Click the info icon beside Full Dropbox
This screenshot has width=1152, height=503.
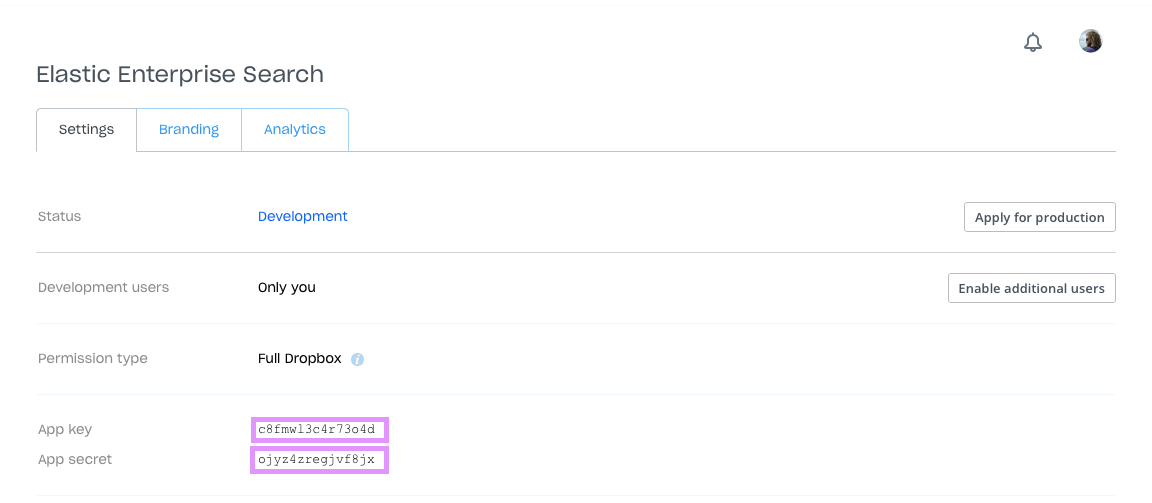pyautogui.click(x=357, y=359)
